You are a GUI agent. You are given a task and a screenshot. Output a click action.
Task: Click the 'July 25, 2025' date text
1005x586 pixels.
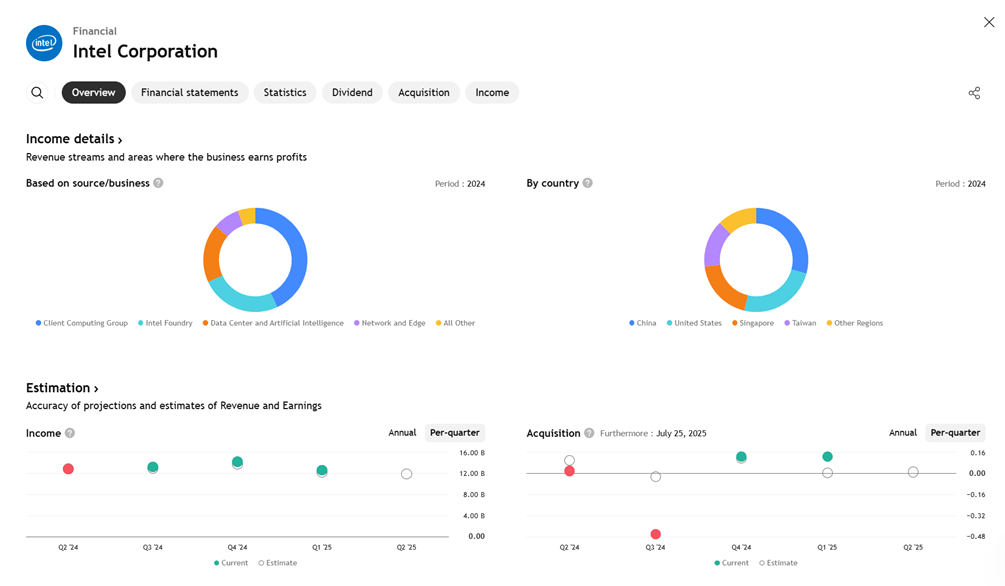pyautogui.click(x=681, y=433)
